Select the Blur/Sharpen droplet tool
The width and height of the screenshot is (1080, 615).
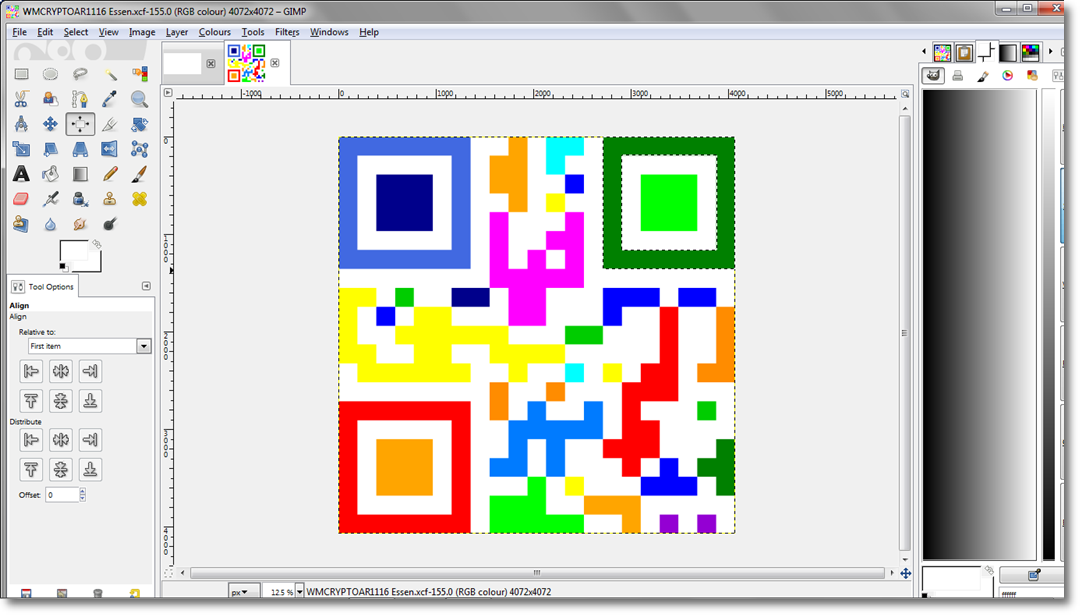(50, 224)
